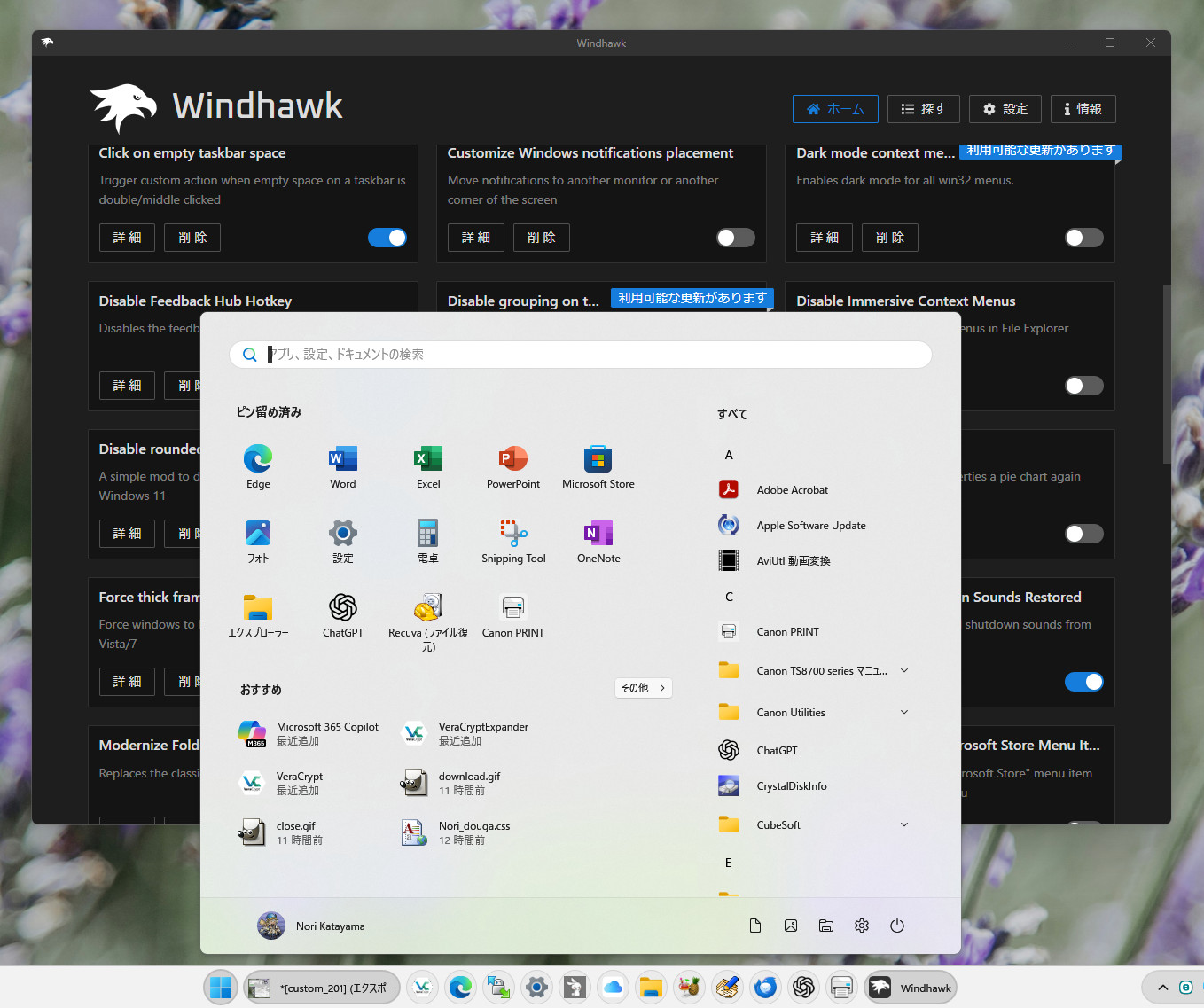Click letter A header in apps list

[729, 455]
